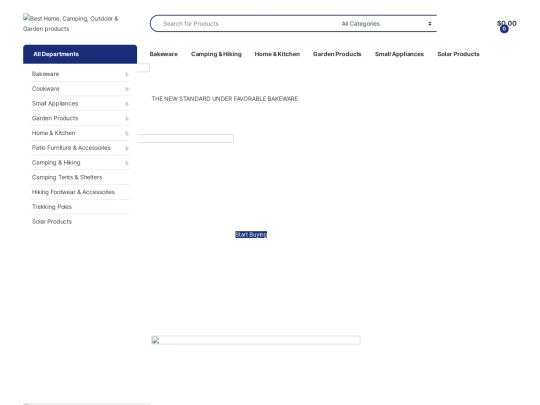Open Home & Kitchen link in the sidebar
This screenshot has width=540, height=405.
point(53,133)
